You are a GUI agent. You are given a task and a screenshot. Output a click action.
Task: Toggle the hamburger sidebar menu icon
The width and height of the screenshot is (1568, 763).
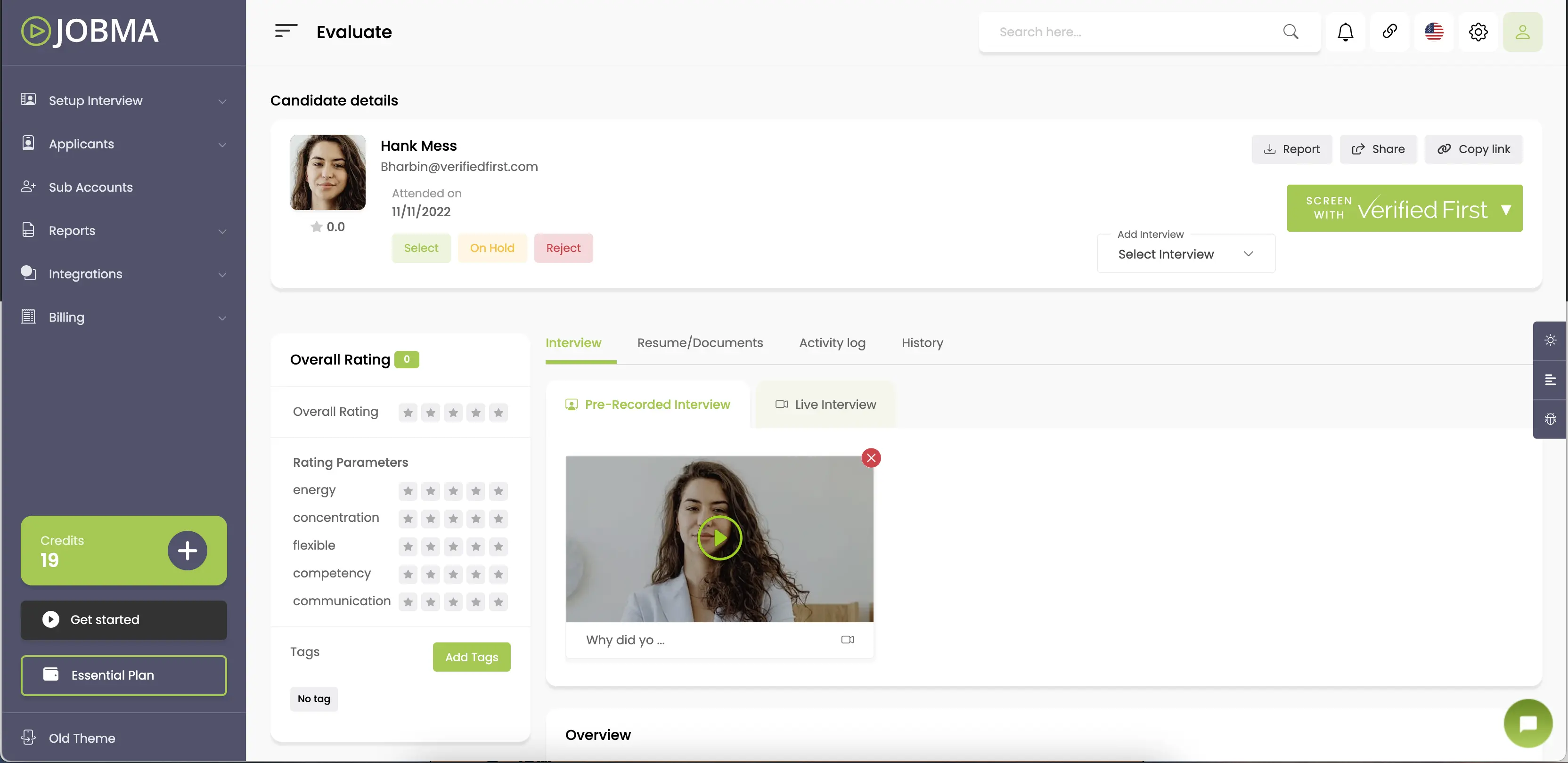286,31
